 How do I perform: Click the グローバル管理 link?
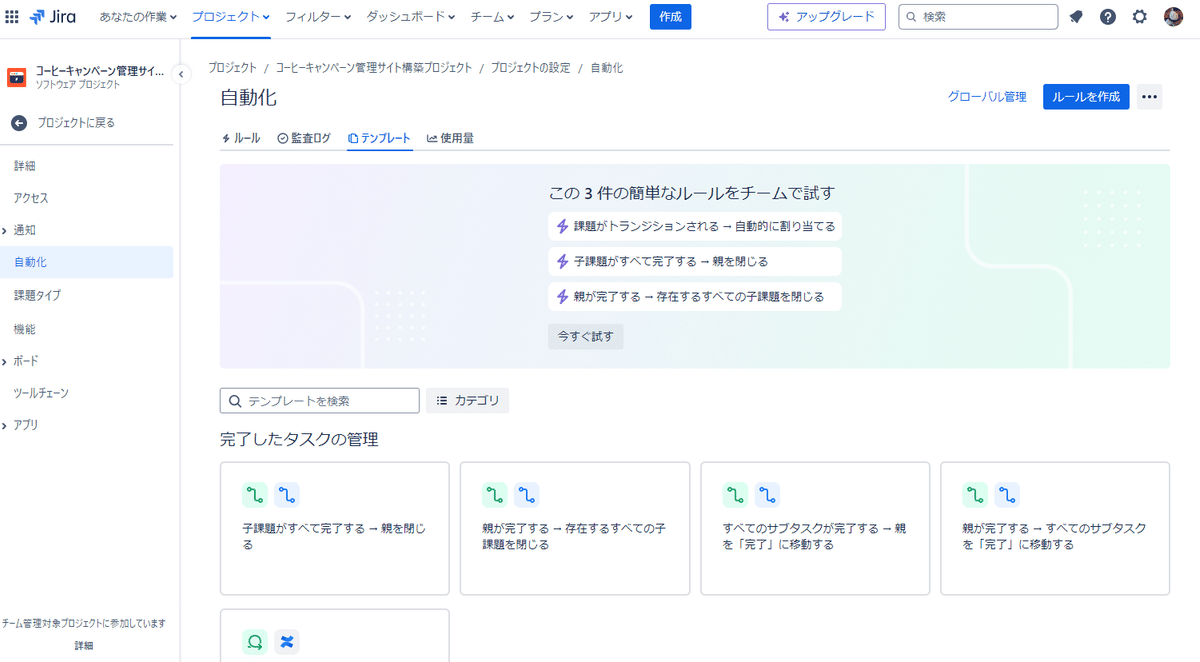[987, 97]
